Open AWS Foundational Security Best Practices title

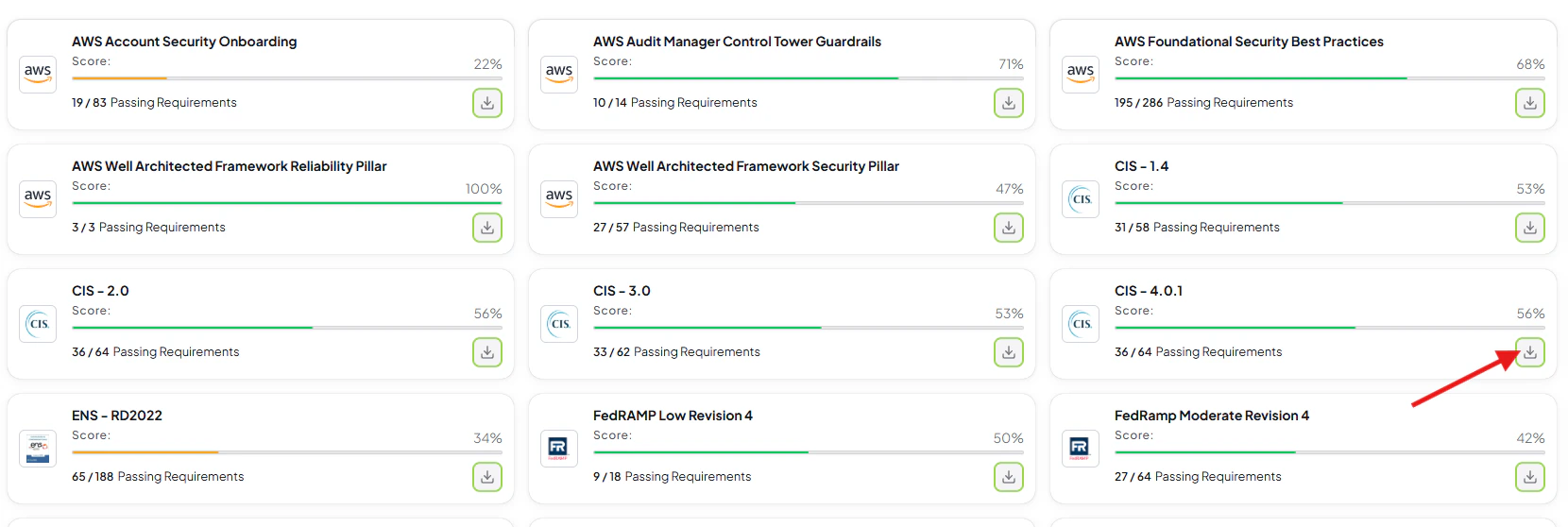click(x=1249, y=42)
